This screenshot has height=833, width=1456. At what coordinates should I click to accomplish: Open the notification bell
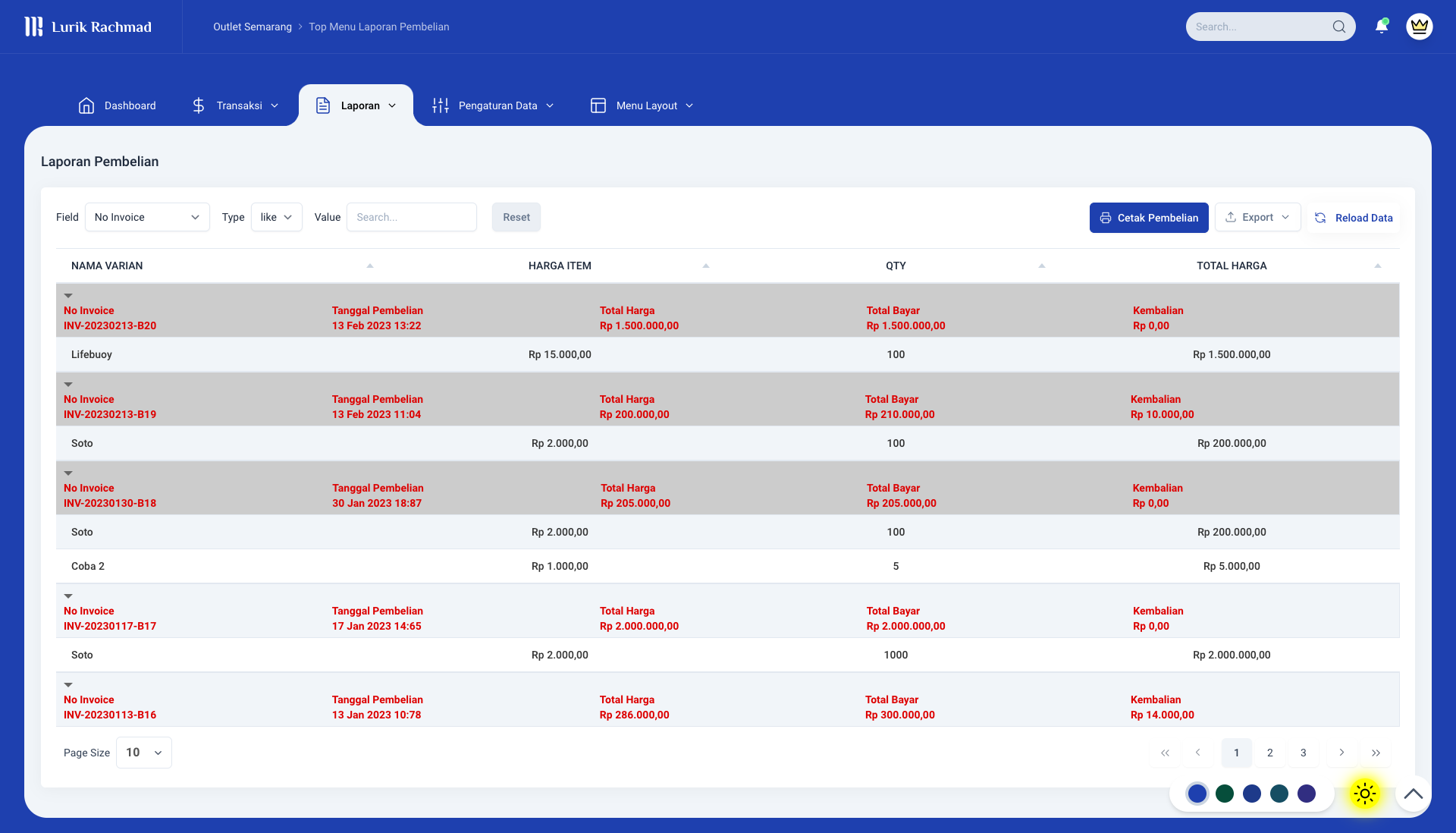(1382, 26)
